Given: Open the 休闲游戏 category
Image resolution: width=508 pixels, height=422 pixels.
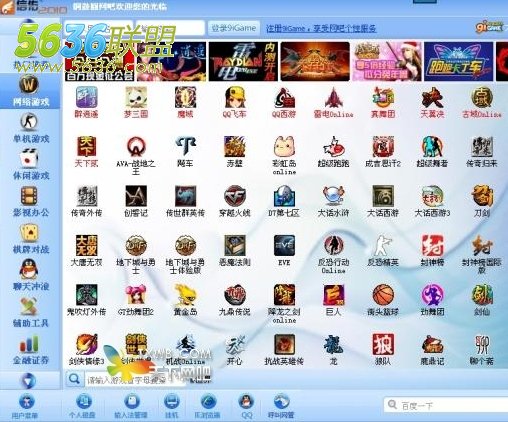Looking at the screenshot, I should point(30,165).
